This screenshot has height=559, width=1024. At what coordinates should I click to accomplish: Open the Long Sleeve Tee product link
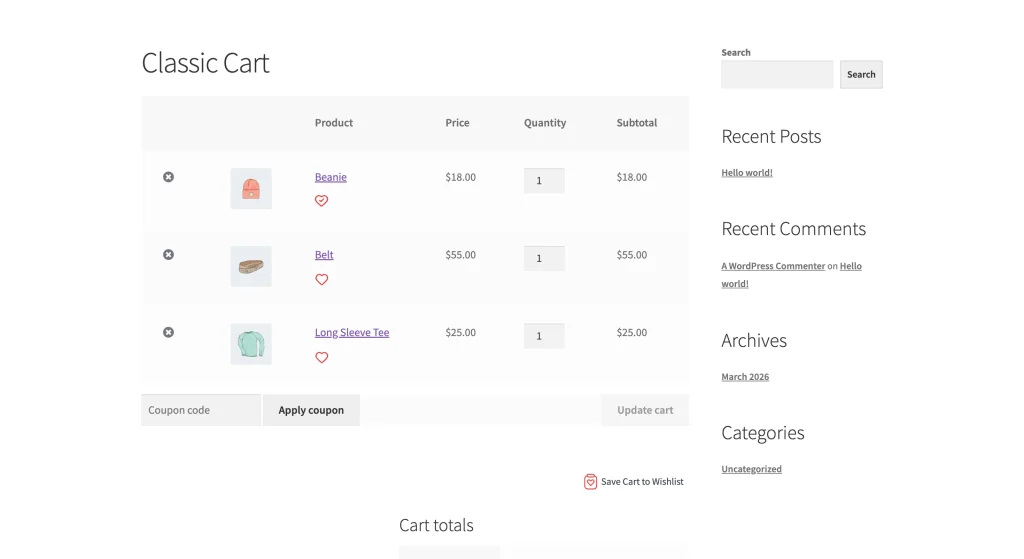pos(352,332)
